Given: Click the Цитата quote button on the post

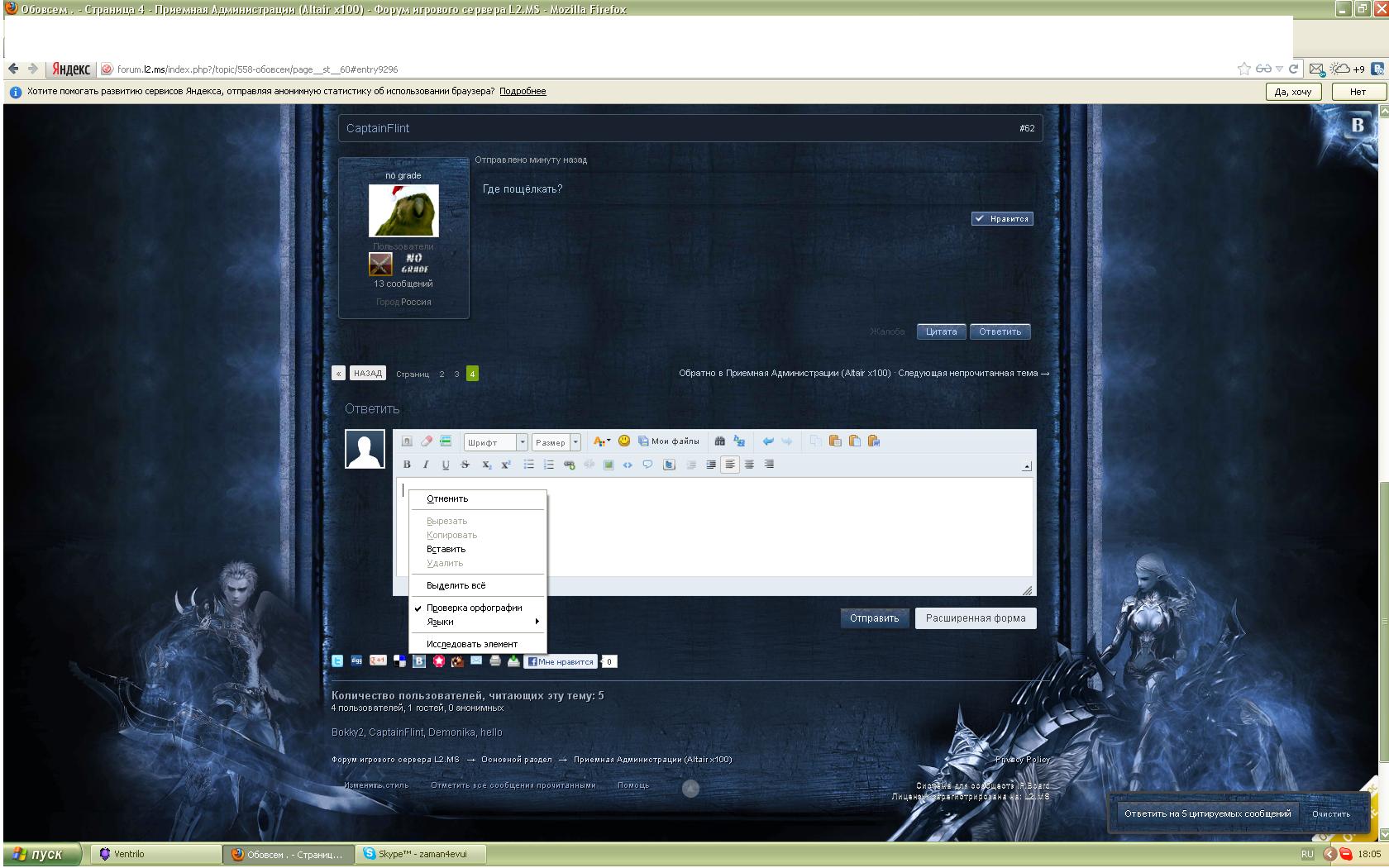Looking at the screenshot, I should (x=941, y=331).
